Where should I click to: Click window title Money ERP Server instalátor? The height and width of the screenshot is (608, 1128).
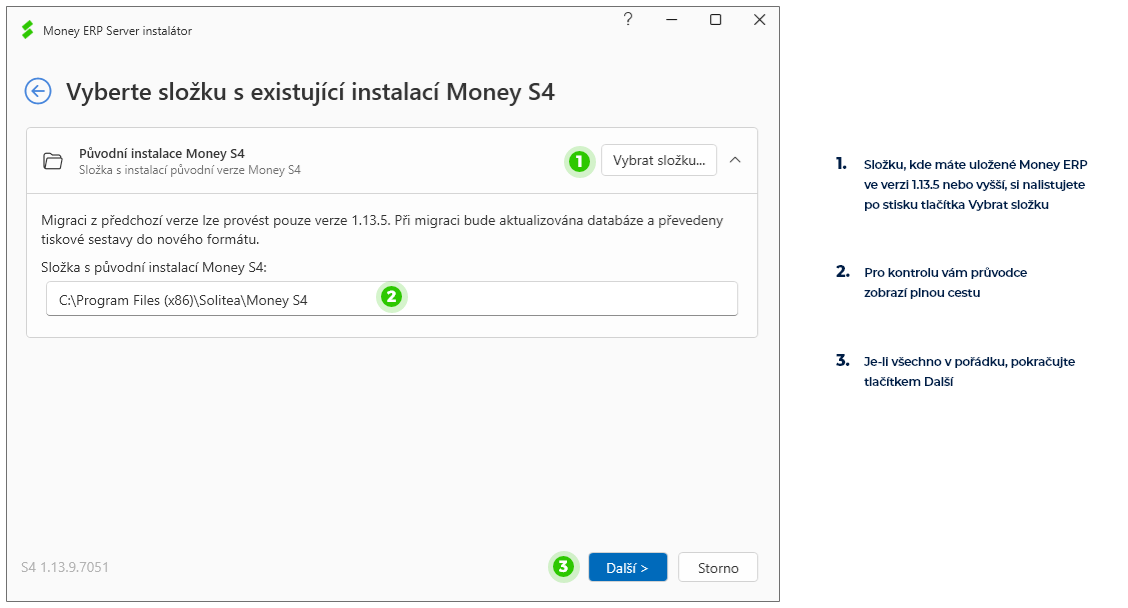(117, 31)
